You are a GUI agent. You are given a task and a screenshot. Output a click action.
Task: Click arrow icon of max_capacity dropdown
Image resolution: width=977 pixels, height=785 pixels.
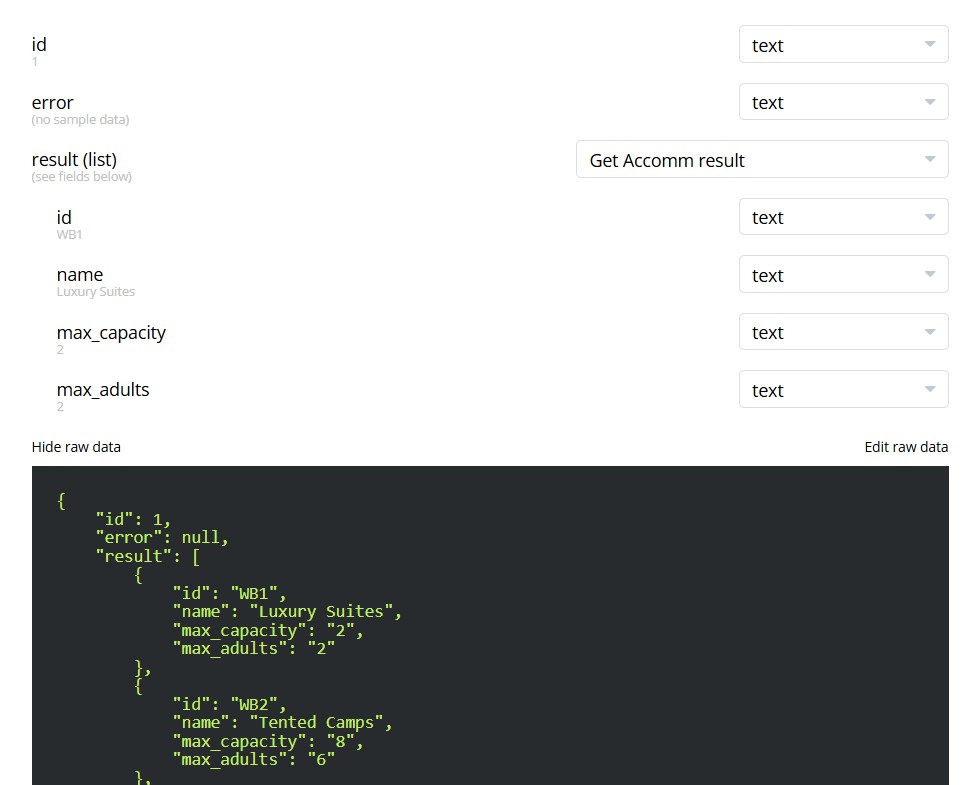coord(930,331)
